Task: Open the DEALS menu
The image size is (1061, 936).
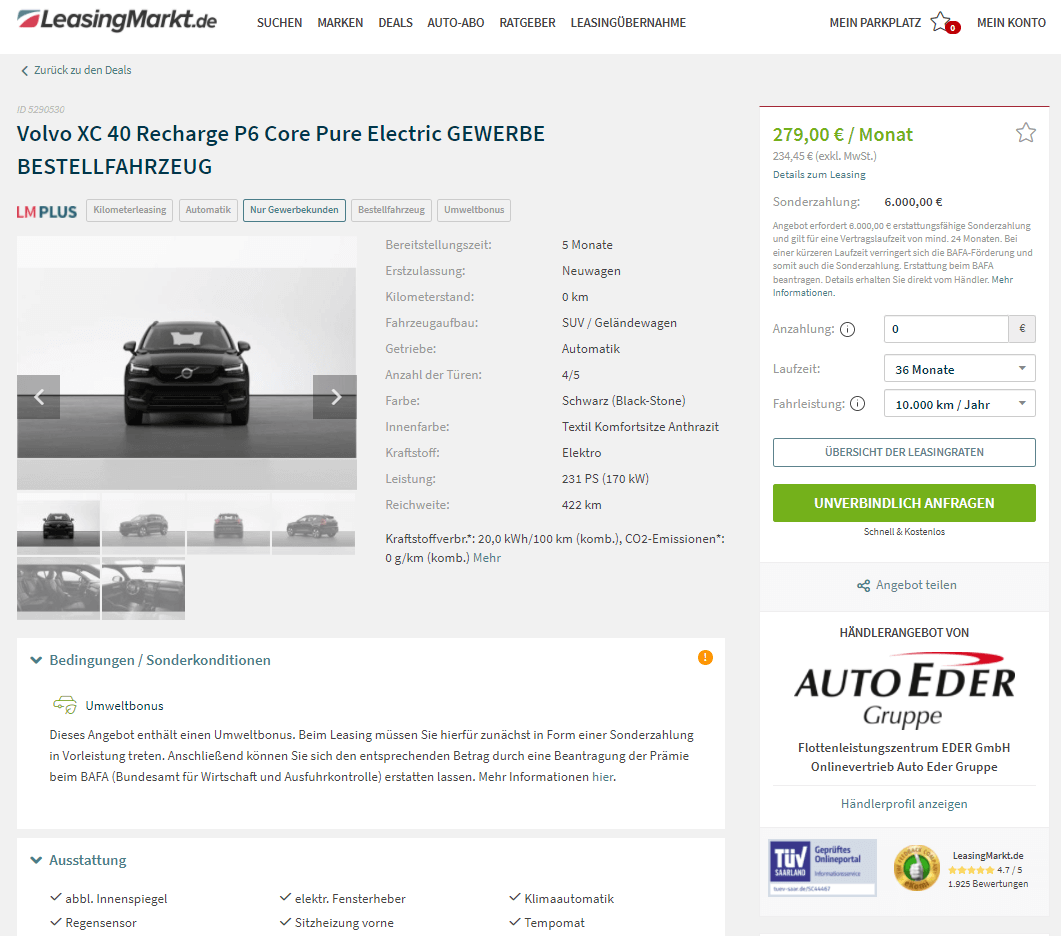Action: coord(395,23)
